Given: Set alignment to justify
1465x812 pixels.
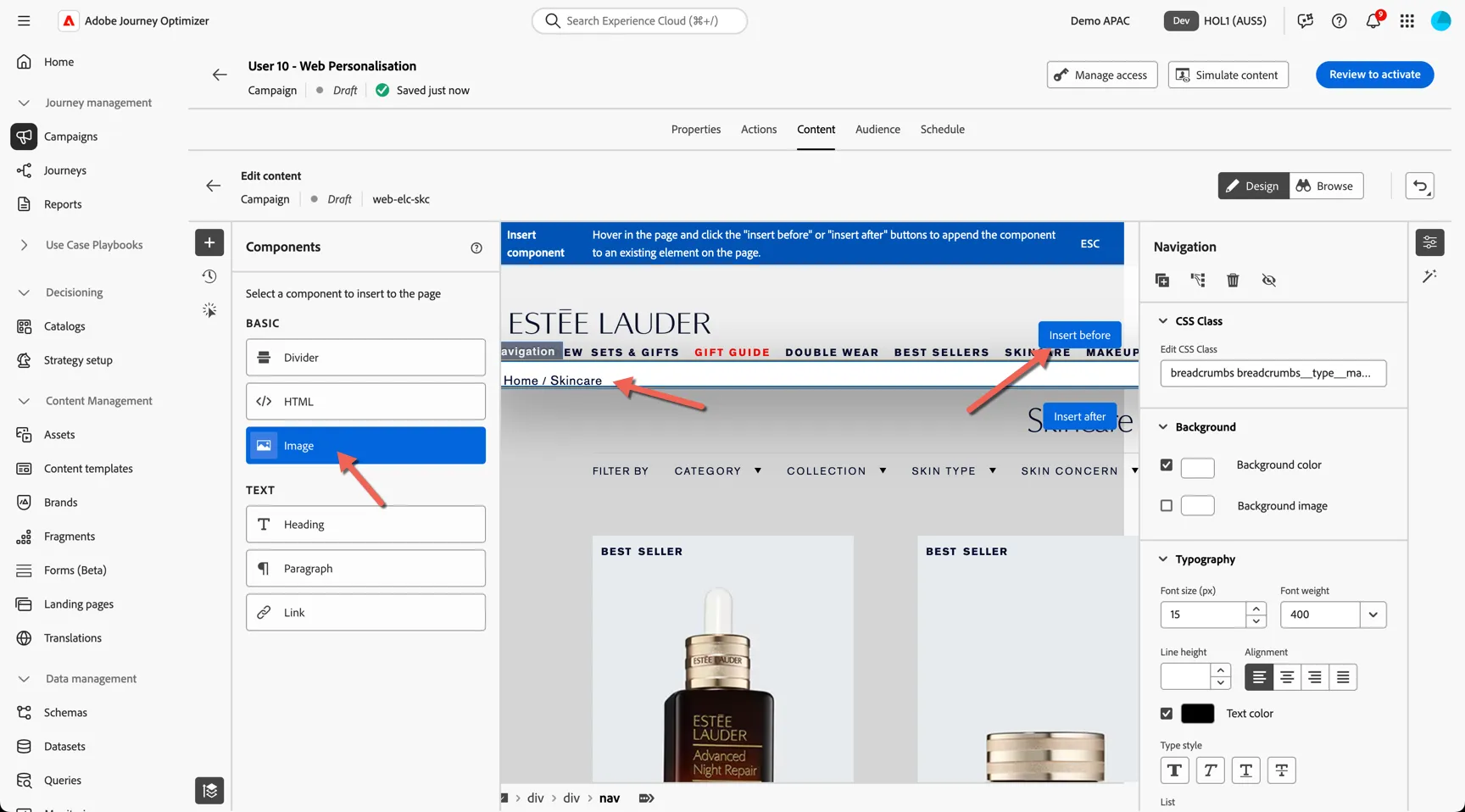Looking at the screenshot, I should pyautogui.click(x=1343, y=677).
